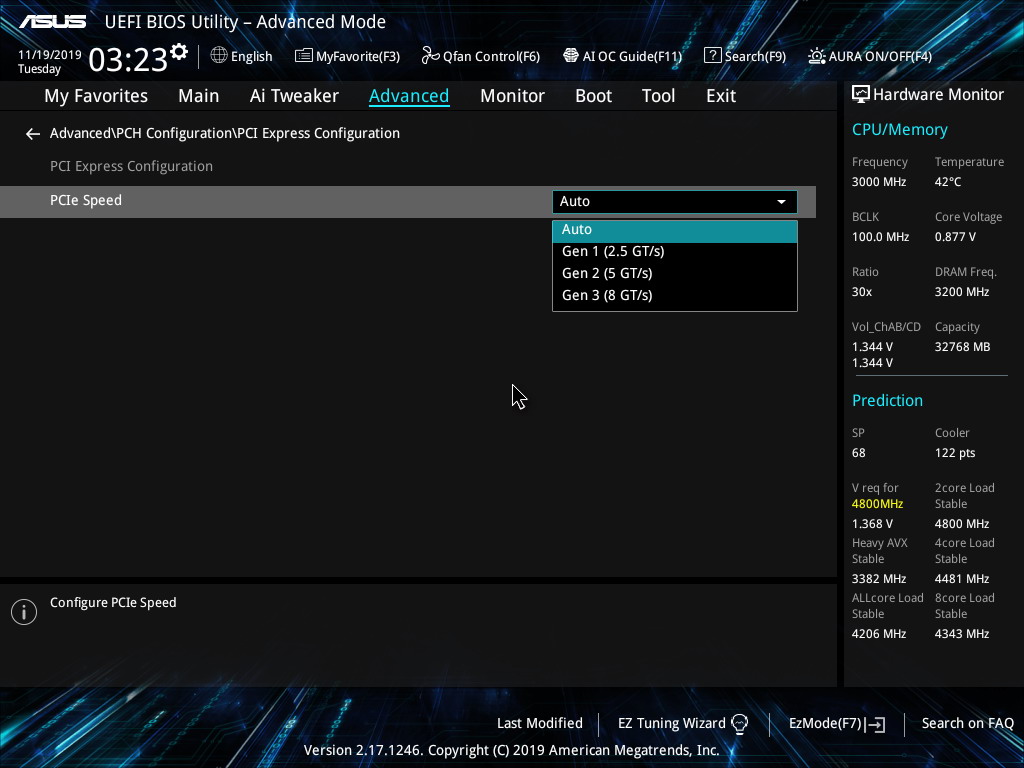Click the EZ Tuning Wizard bulb icon
This screenshot has height=768, width=1024.
click(739, 724)
